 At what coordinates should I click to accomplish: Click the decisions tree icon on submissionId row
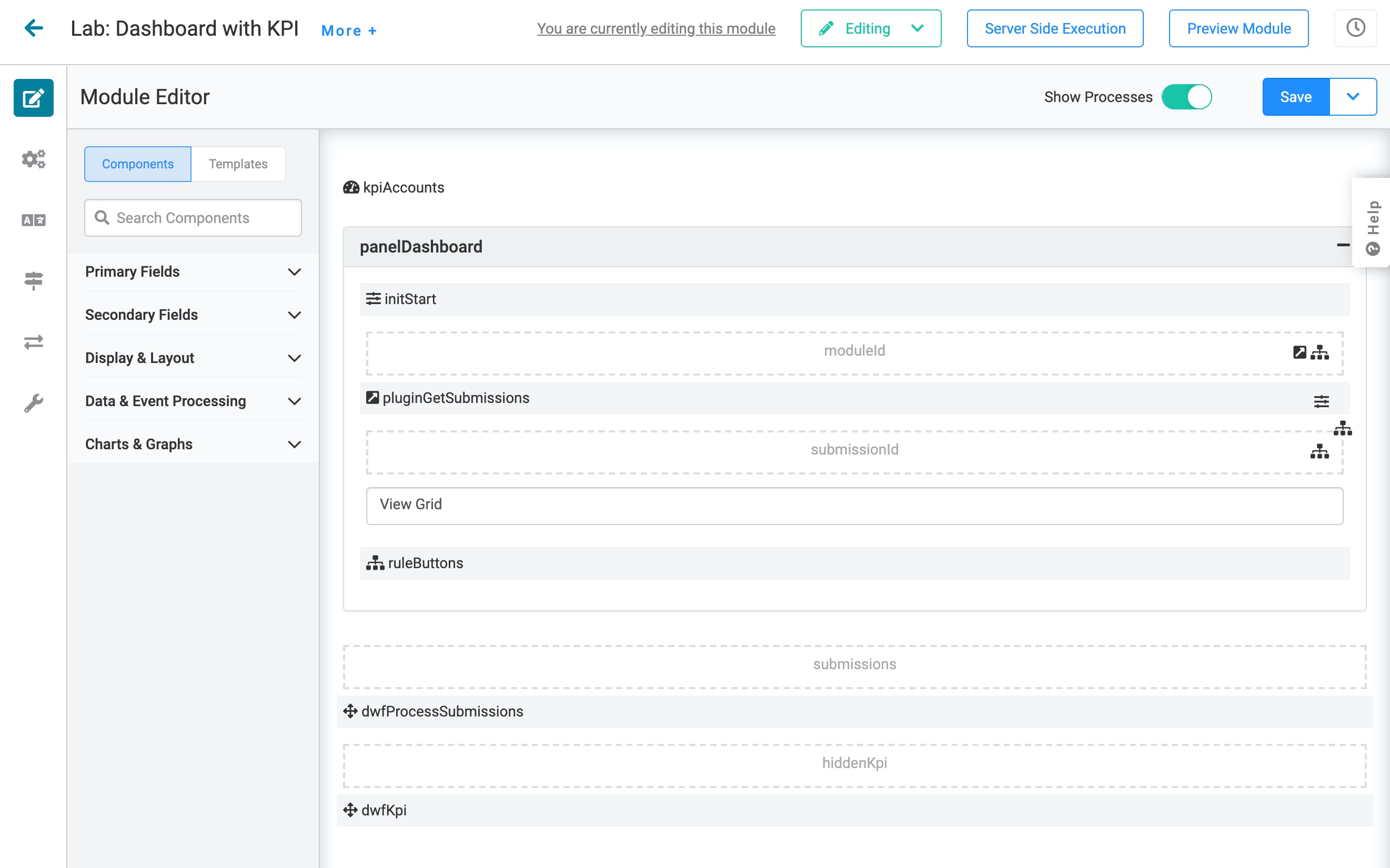(1320, 451)
